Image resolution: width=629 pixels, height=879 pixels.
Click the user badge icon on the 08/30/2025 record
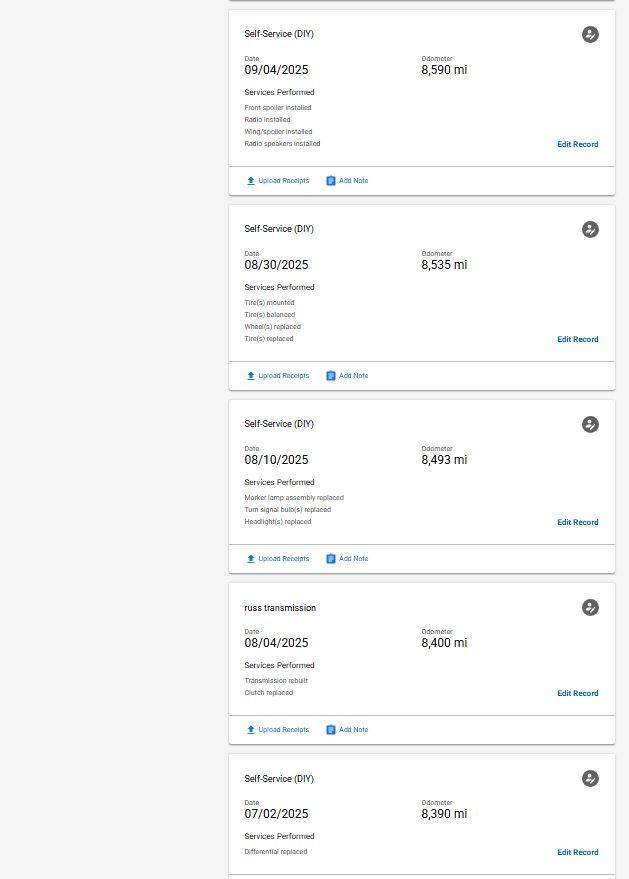pos(590,230)
